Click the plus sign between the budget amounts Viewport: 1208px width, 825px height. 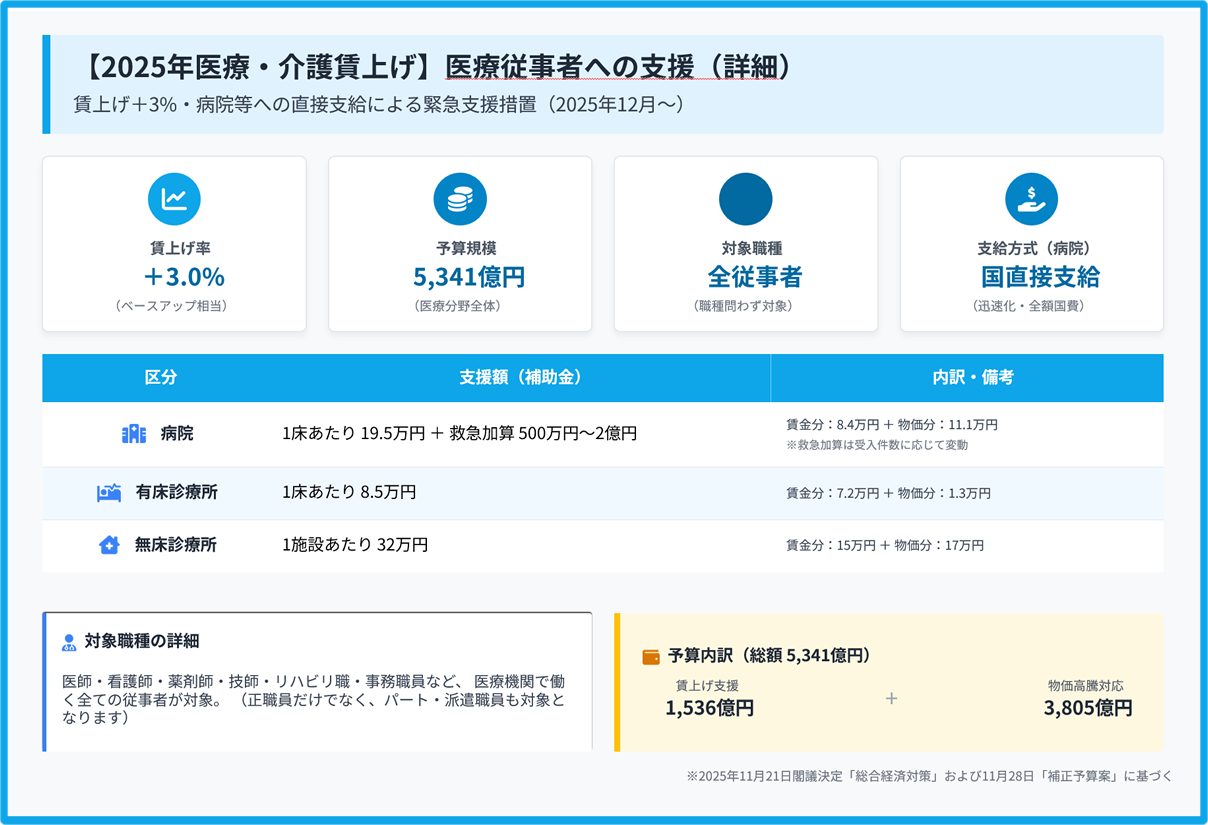891,698
